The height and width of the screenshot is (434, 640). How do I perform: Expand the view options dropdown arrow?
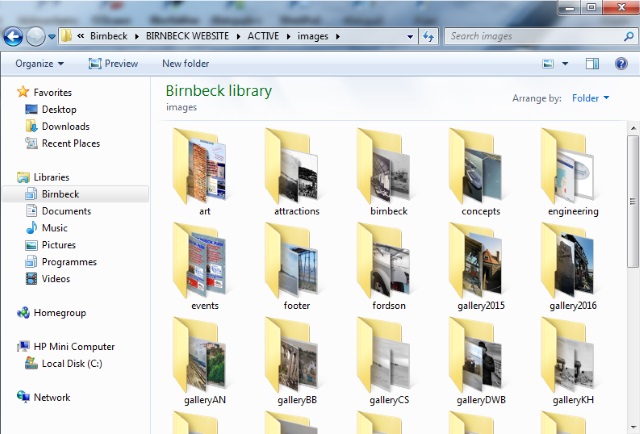[565, 63]
